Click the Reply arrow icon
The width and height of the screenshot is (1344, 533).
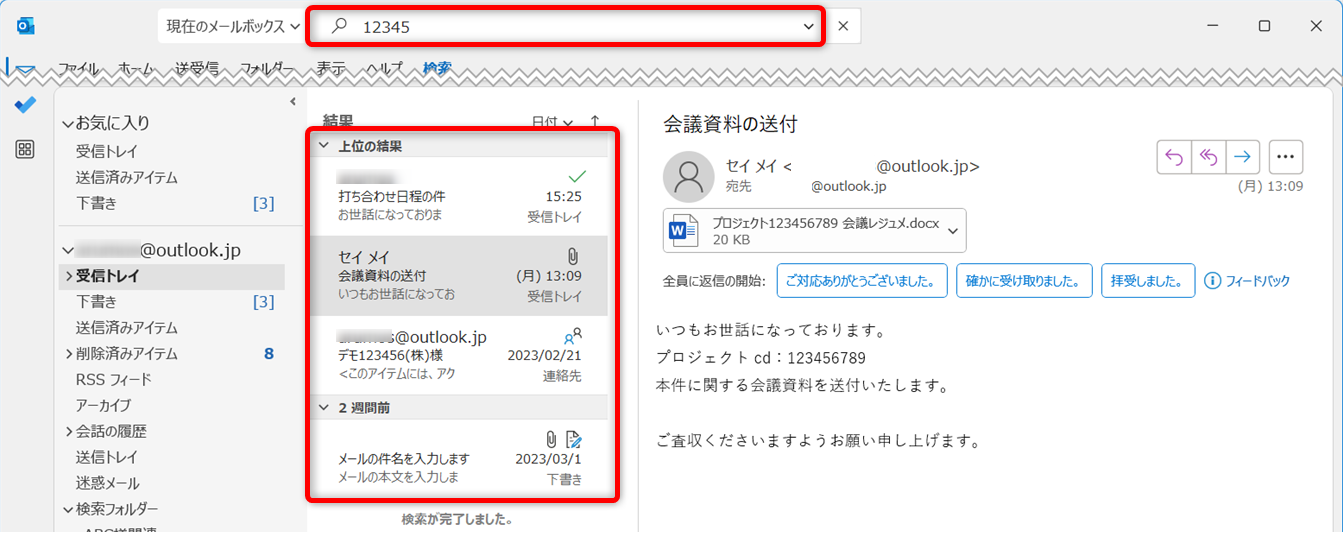point(1174,157)
